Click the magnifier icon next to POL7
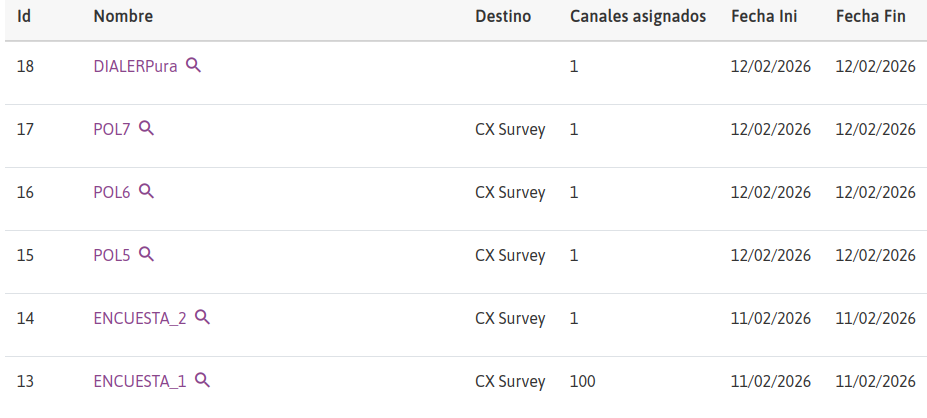This screenshot has width=927, height=418. 146,128
